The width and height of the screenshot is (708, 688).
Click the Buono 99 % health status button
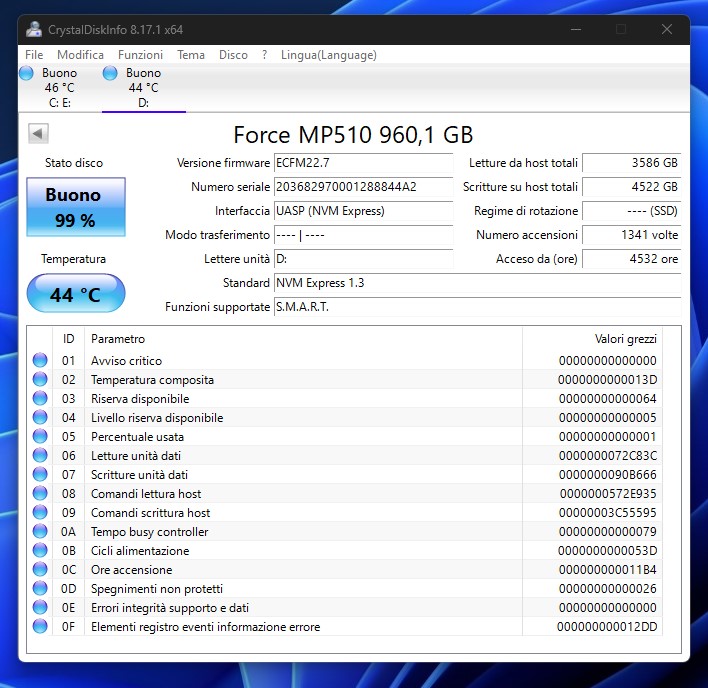coord(76,206)
